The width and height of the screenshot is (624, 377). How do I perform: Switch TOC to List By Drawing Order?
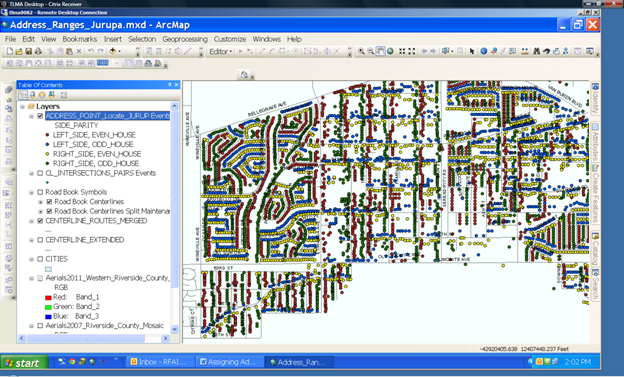[x=23, y=95]
